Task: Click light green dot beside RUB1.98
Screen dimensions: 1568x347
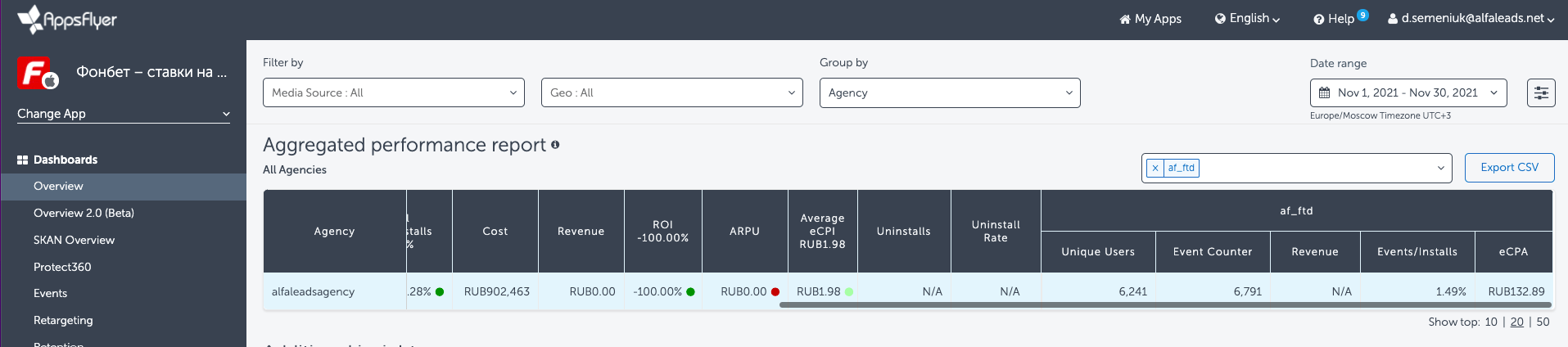Action: pyautogui.click(x=849, y=292)
